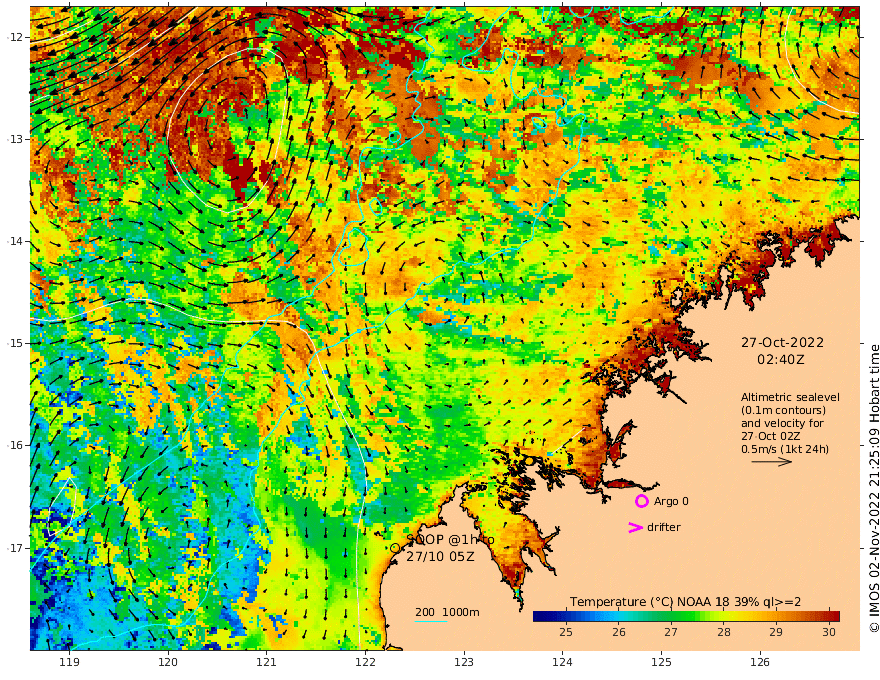Click the "27/10 05Z" SOOP text

(440, 557)
